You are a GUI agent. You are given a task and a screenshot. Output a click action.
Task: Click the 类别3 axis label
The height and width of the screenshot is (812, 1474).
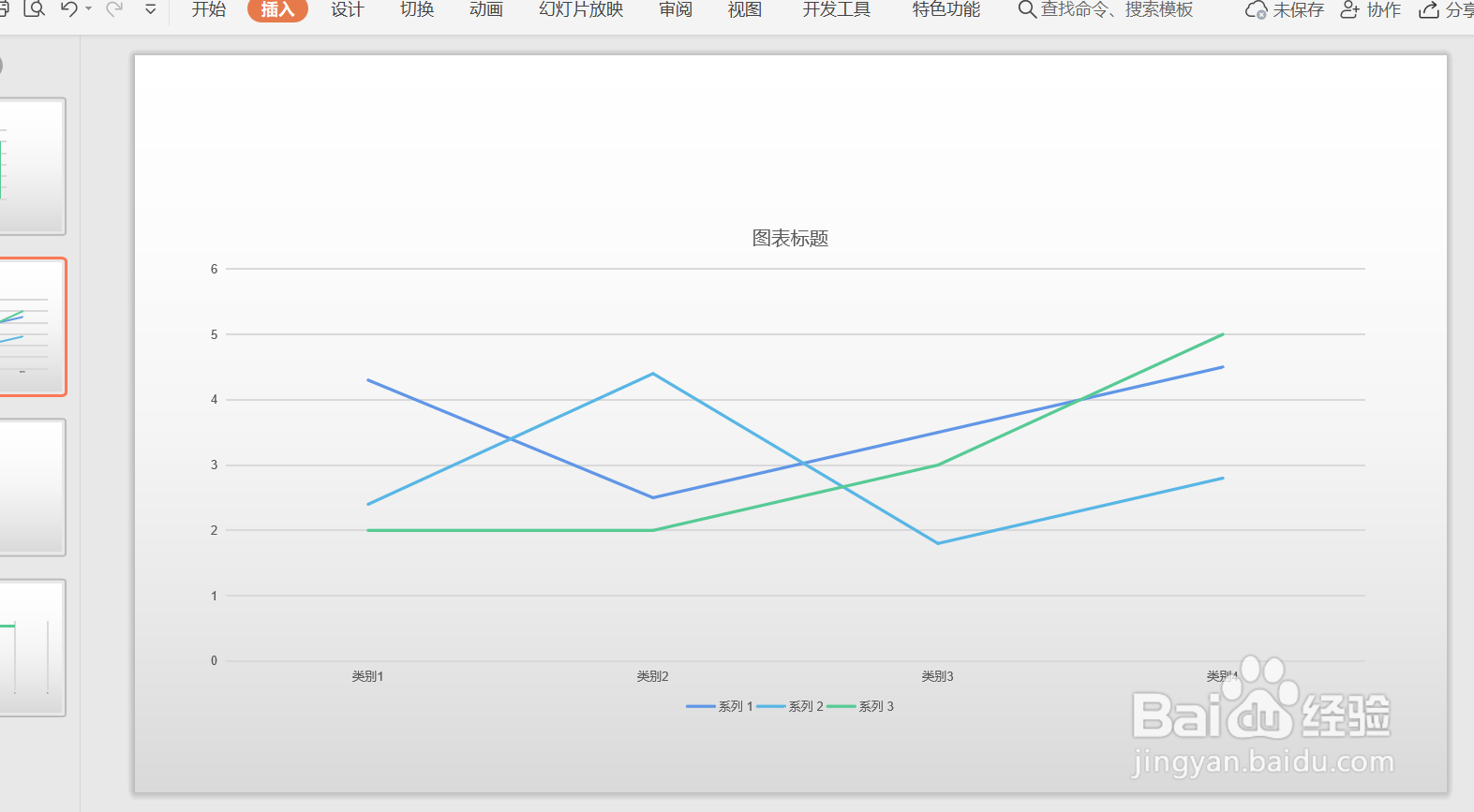click(x=937, y=676)
